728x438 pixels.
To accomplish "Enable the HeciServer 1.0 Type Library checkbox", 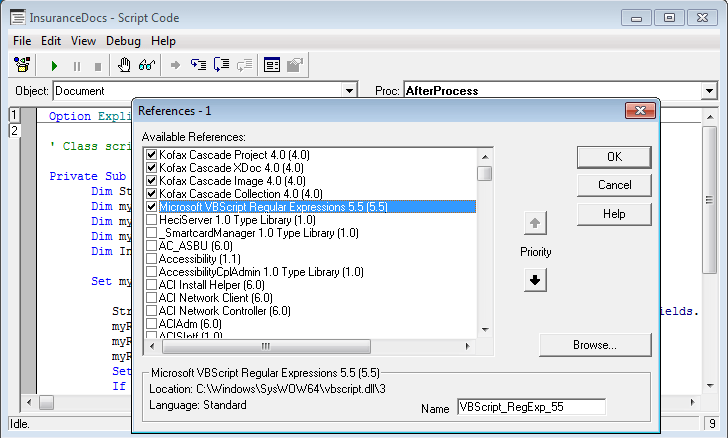I will click(x=152, y=220).
